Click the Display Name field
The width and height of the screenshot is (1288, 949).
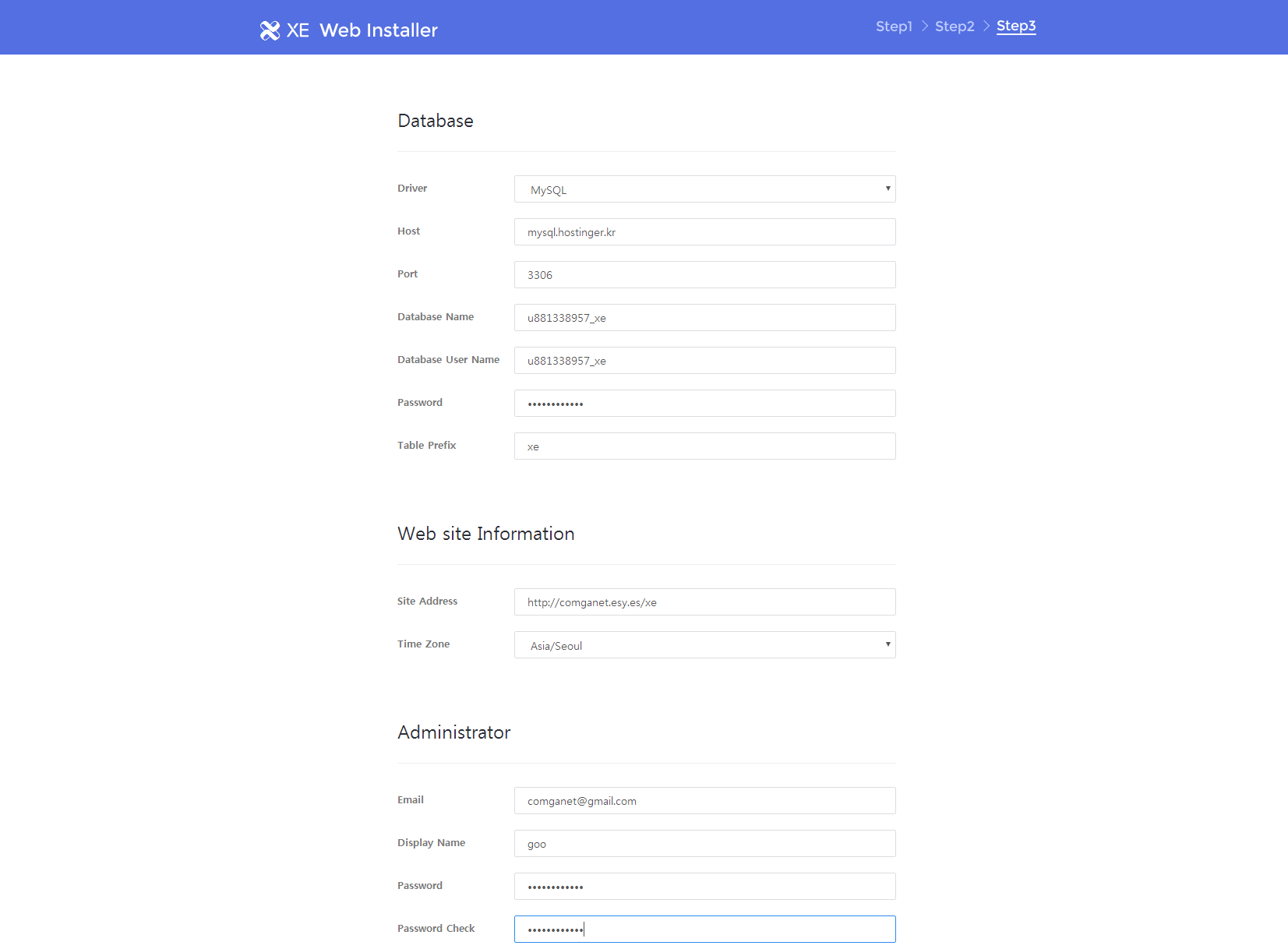[704, 844]
